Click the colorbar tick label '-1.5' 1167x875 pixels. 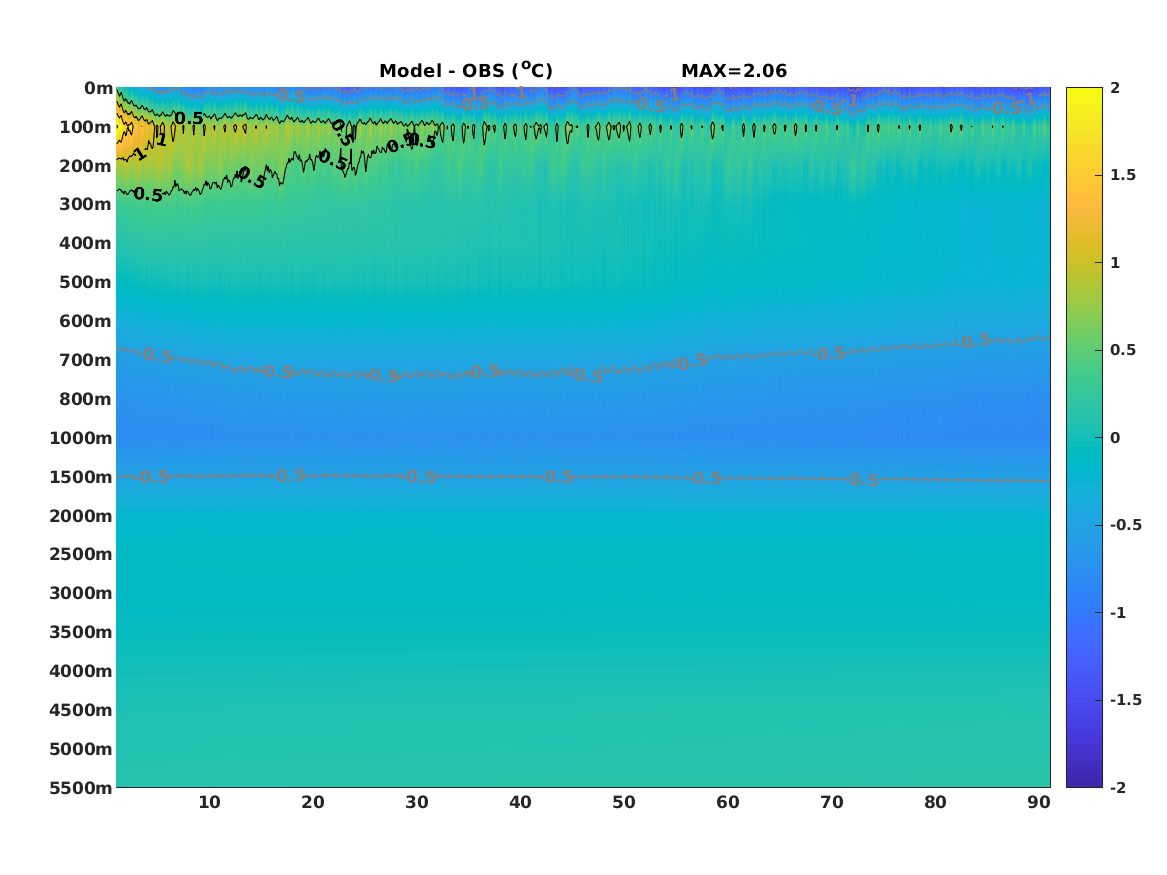click(x=1125, y=700)
